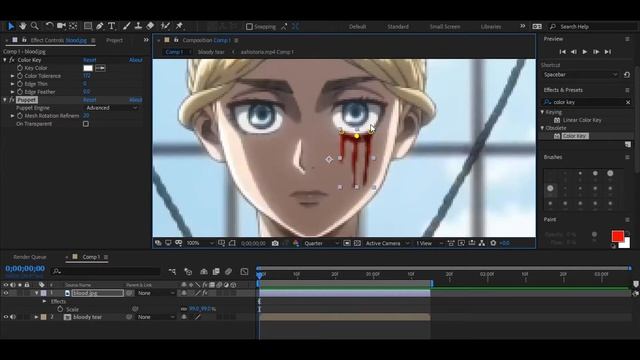Expand the Edge Feather property

[x=13, y=92]
